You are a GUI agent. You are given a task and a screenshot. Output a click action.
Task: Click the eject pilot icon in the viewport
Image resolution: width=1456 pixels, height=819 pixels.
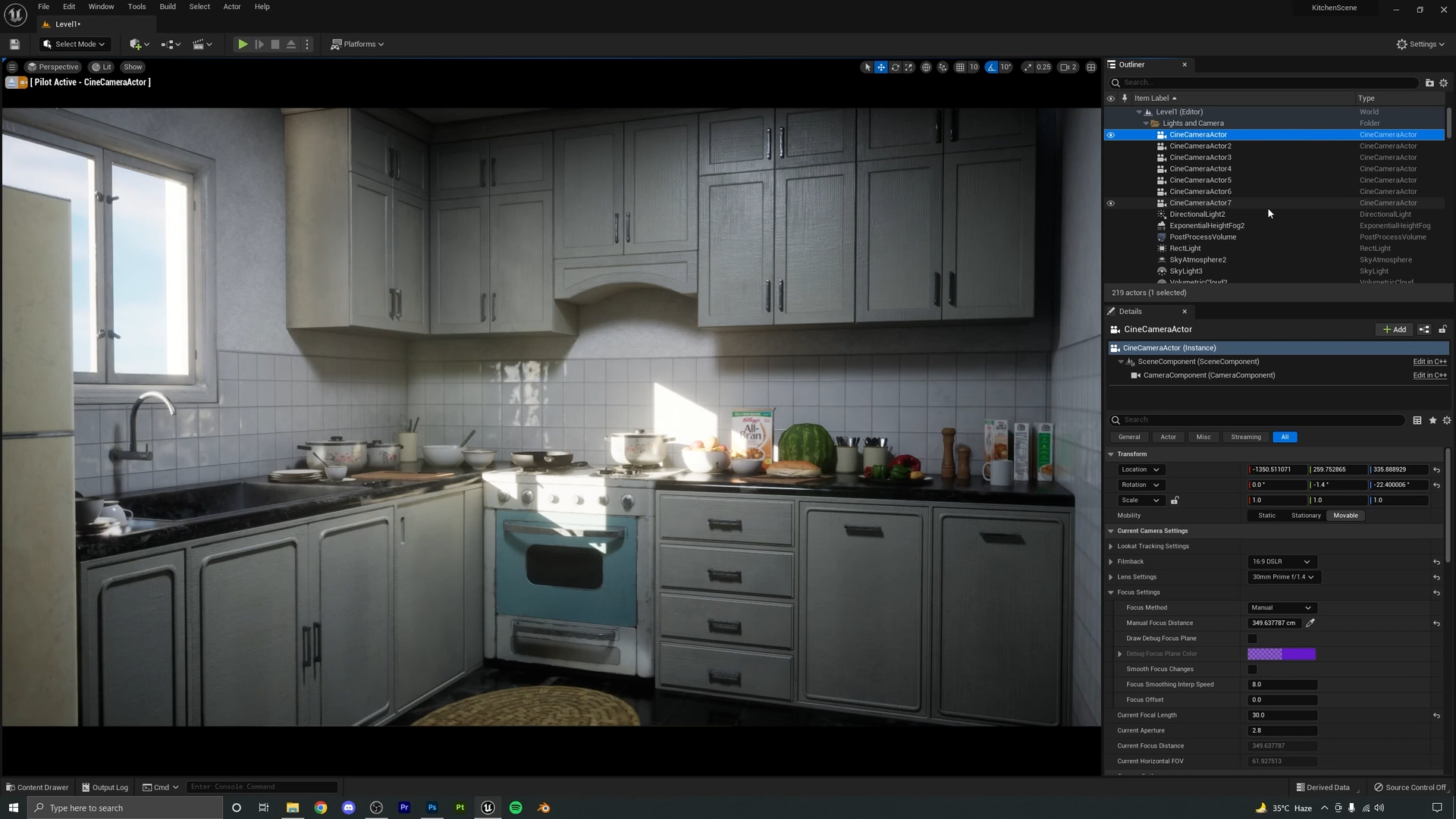tap(12, 82)
